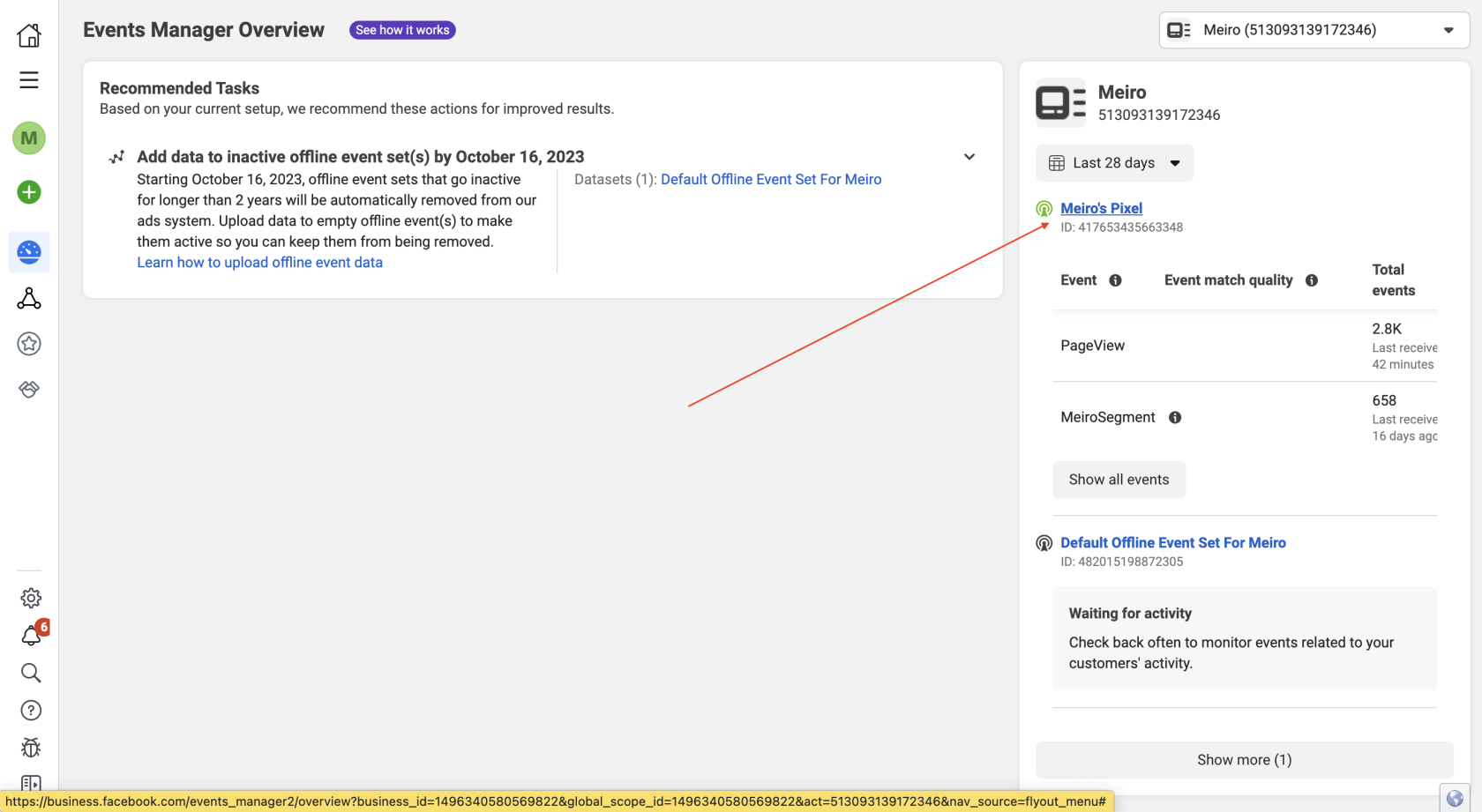Click the Waiting for activity notice

pos(1245,638)
